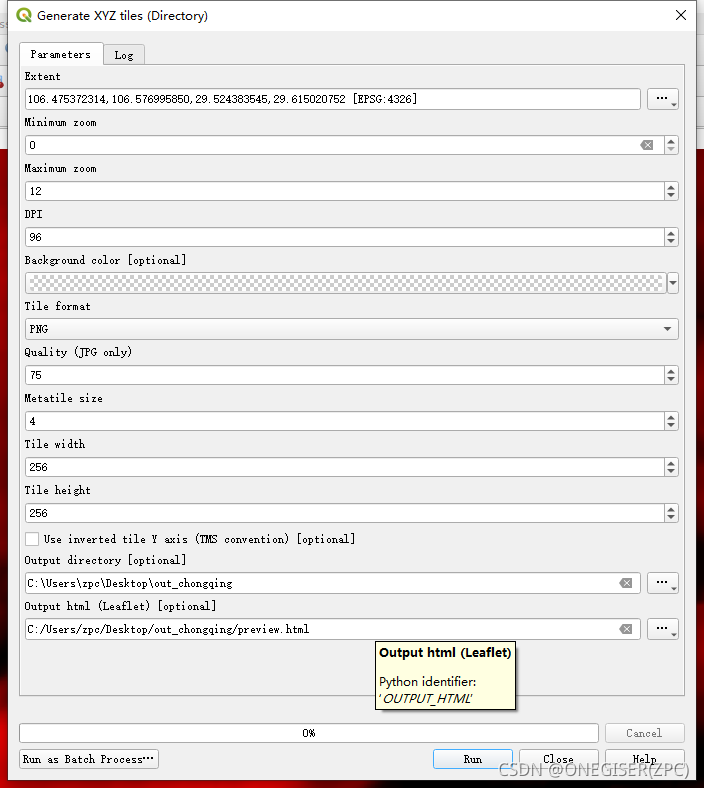The image size is (704, 788).
Task: Focus the Metatile size field
Action: [345, 421]
